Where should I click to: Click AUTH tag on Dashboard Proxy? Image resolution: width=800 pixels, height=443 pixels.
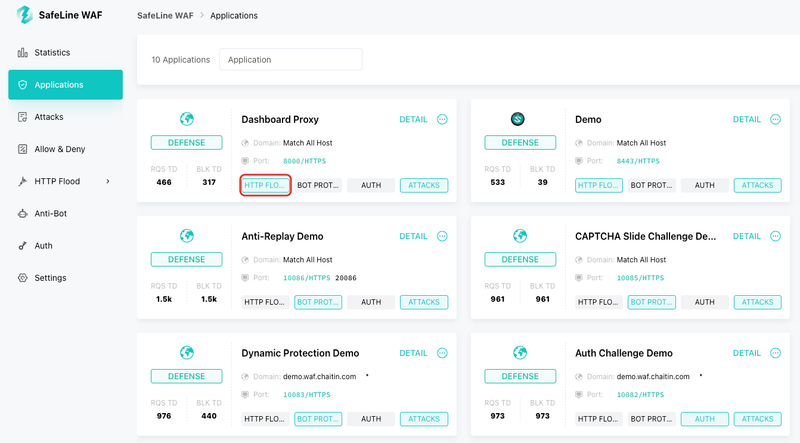click(x=371, y=185)
